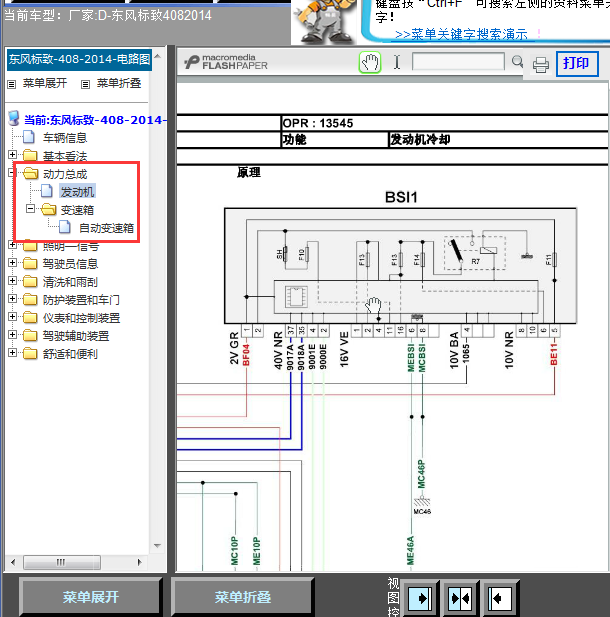
Task: Click the FlashPaper search text field
Action: point(458,62)
